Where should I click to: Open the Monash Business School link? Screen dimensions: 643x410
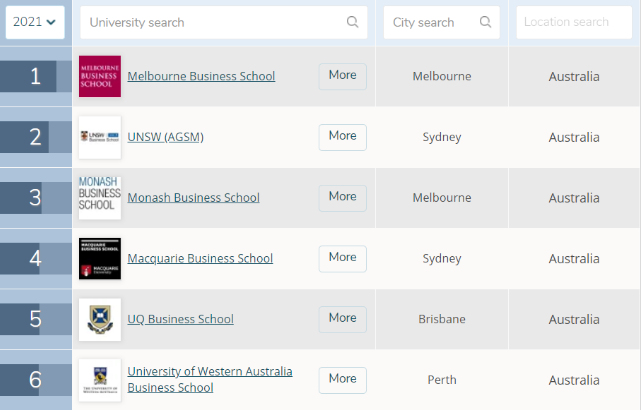(193, 198)
